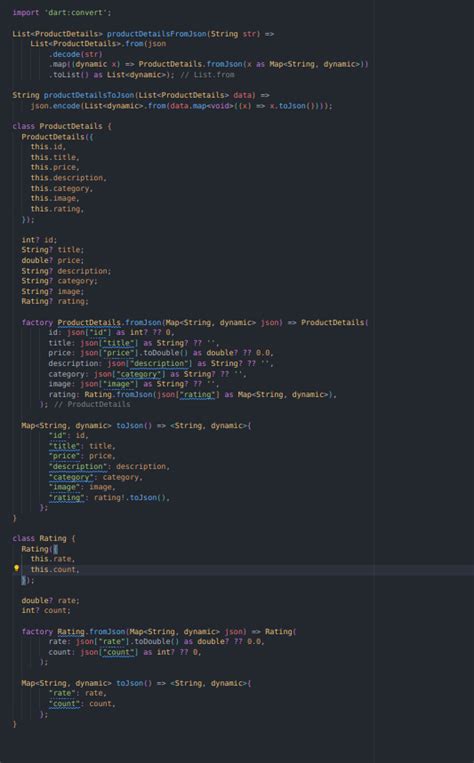Viewport: 474px width, 763px height.
Task: Click highlighted opening brace after Rating(
Action: click(x=55, y=549)
